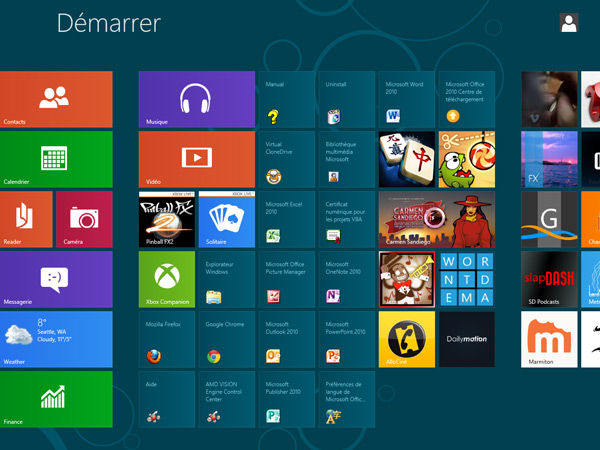The width and height of the screenshot is (600, 450).
Task: Open the Contacts tile
Action: (x=55, y=99)
